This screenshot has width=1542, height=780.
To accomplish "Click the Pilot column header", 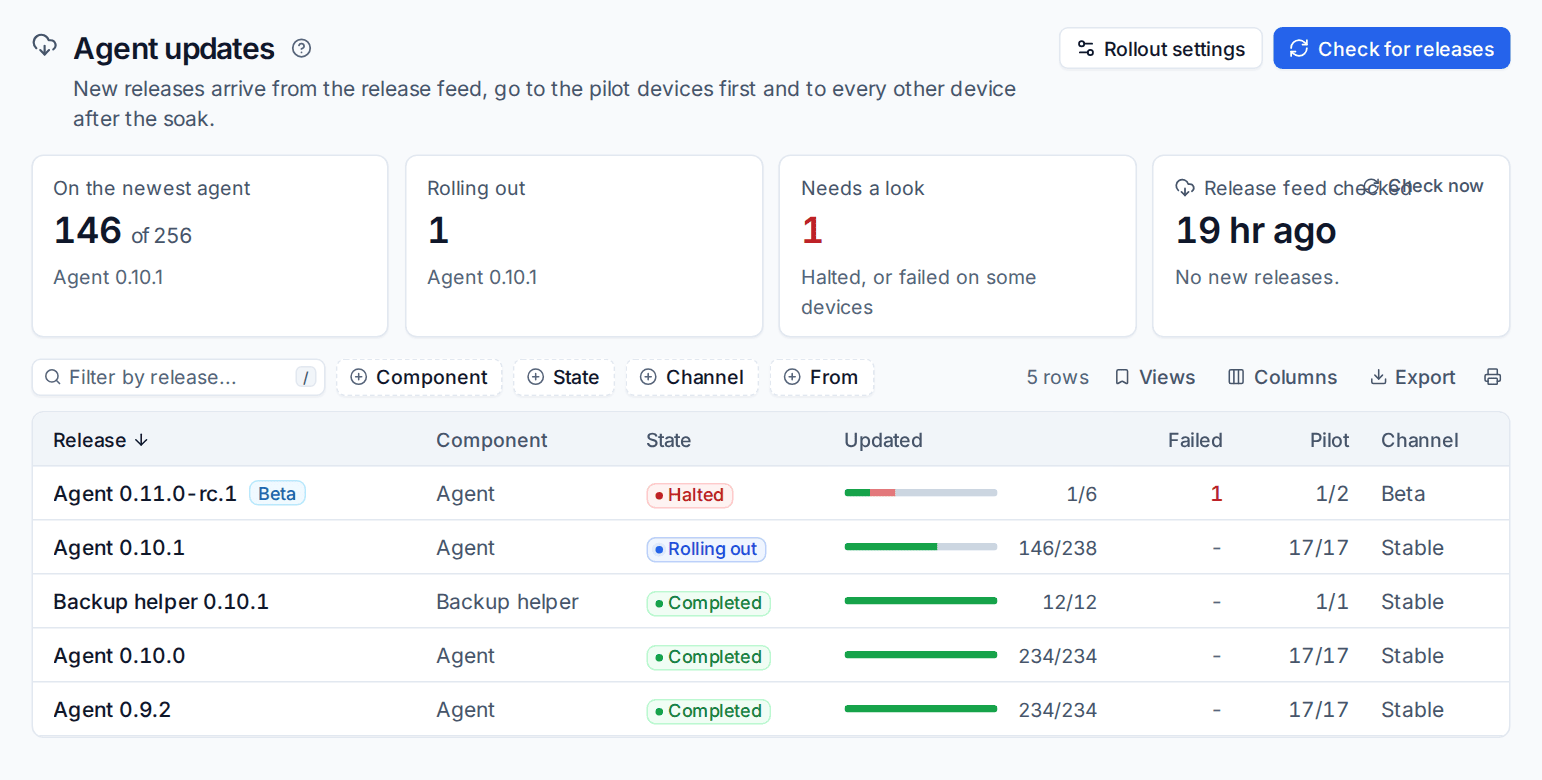I will [1330, 440].
